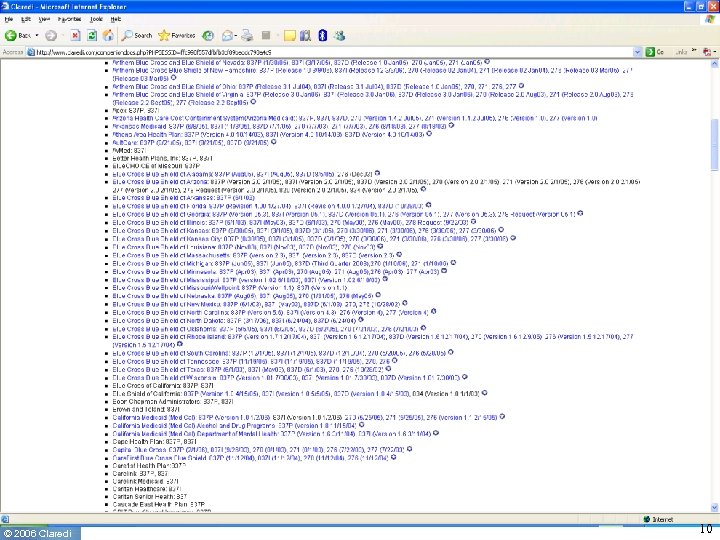Click the Messenger toolbar icon
This screenshot has height=540, width=720.
(340, 35)
